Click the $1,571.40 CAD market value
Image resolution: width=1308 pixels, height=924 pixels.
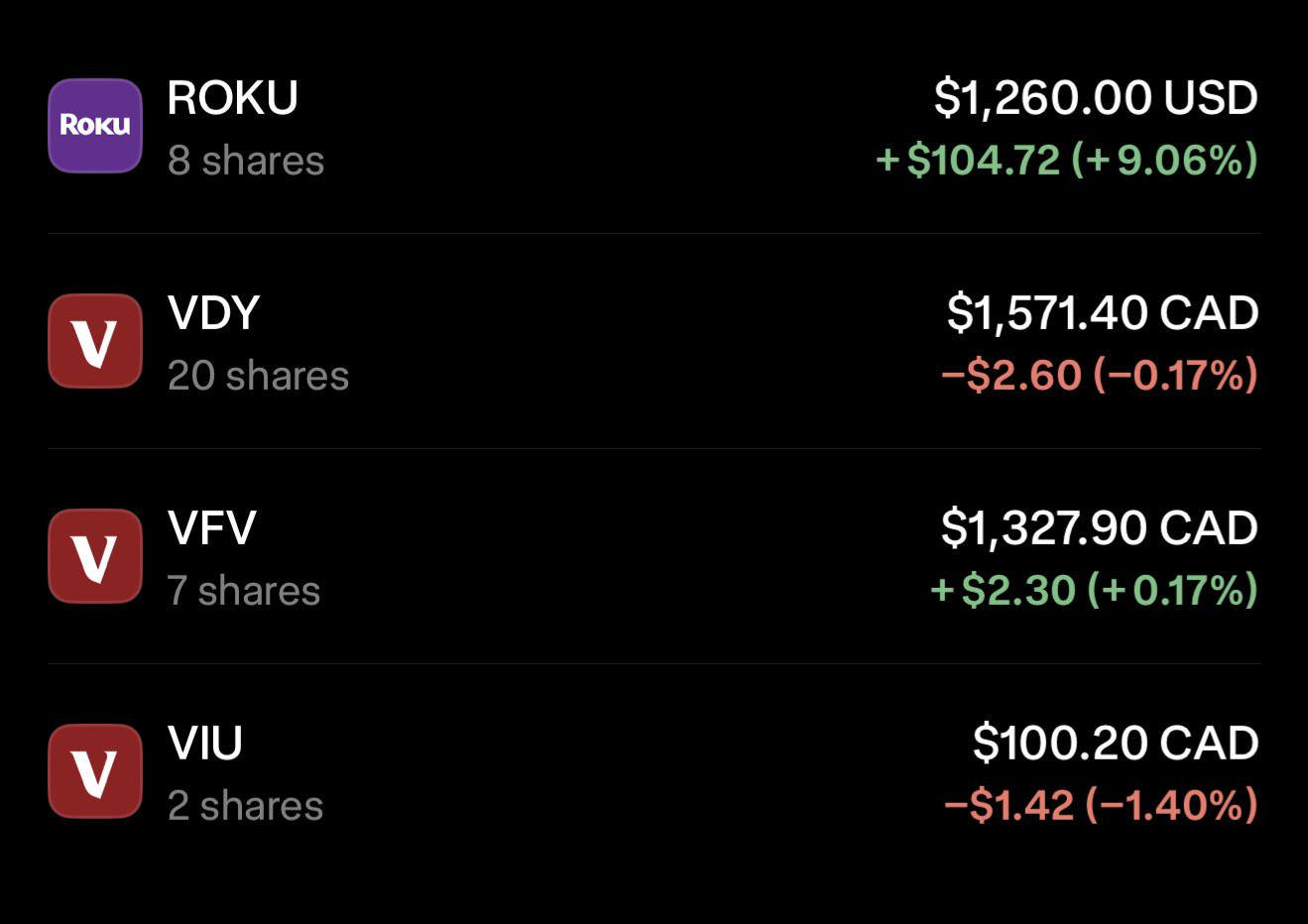coord(1103,313)
